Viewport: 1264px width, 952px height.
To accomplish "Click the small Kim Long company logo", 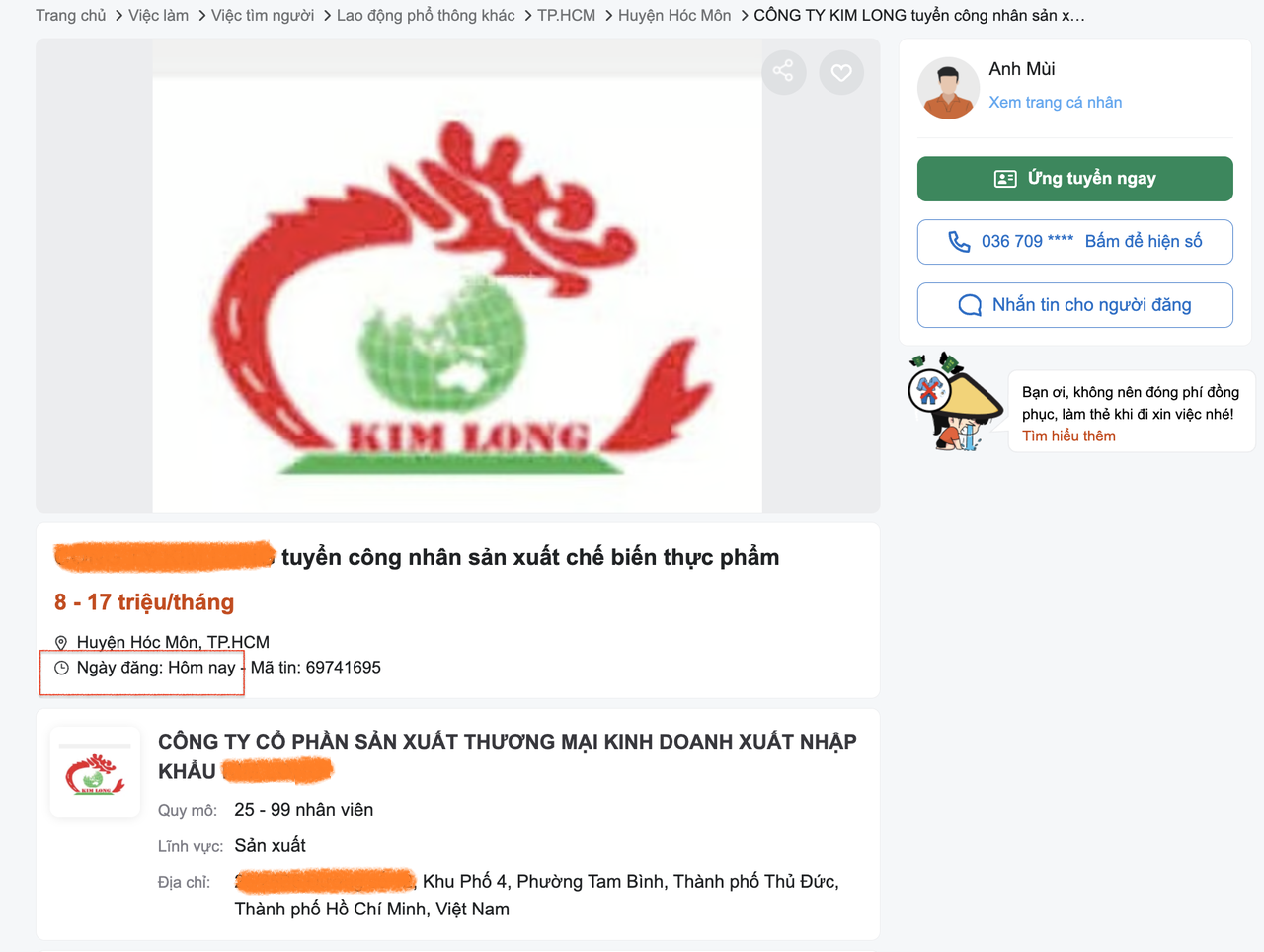I will [x=95, y=773].
